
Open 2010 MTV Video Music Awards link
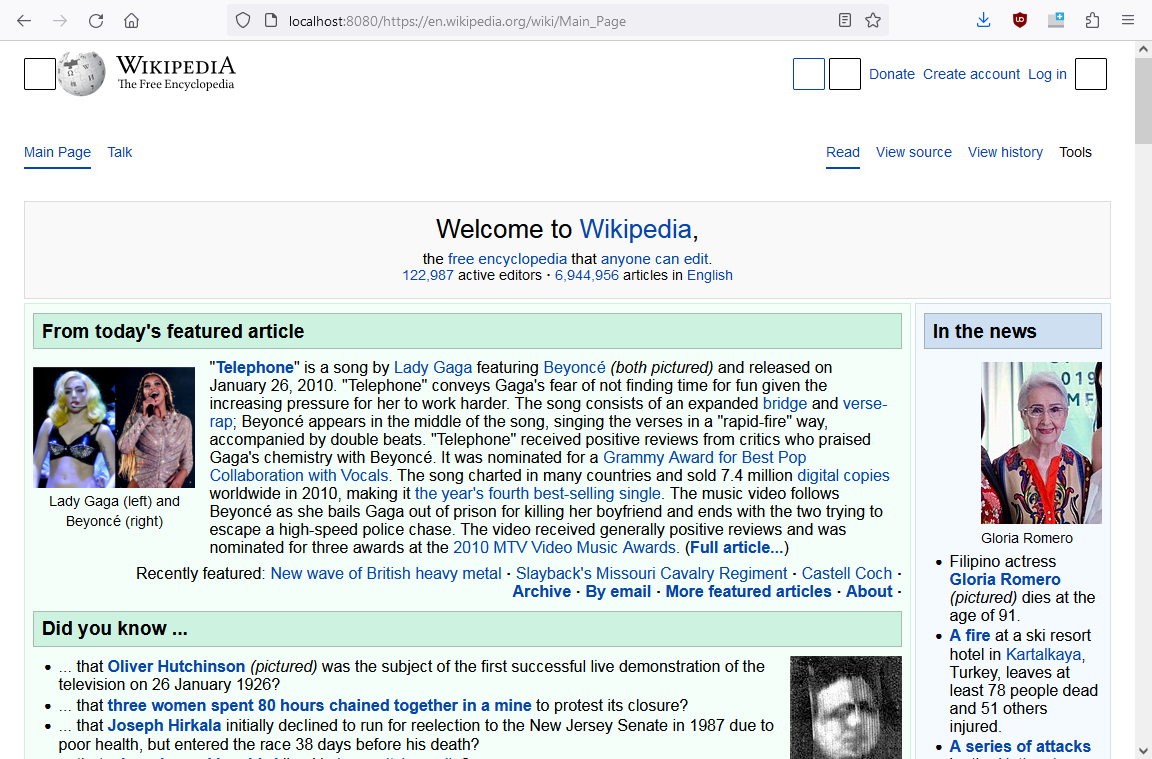coord(564,547)
